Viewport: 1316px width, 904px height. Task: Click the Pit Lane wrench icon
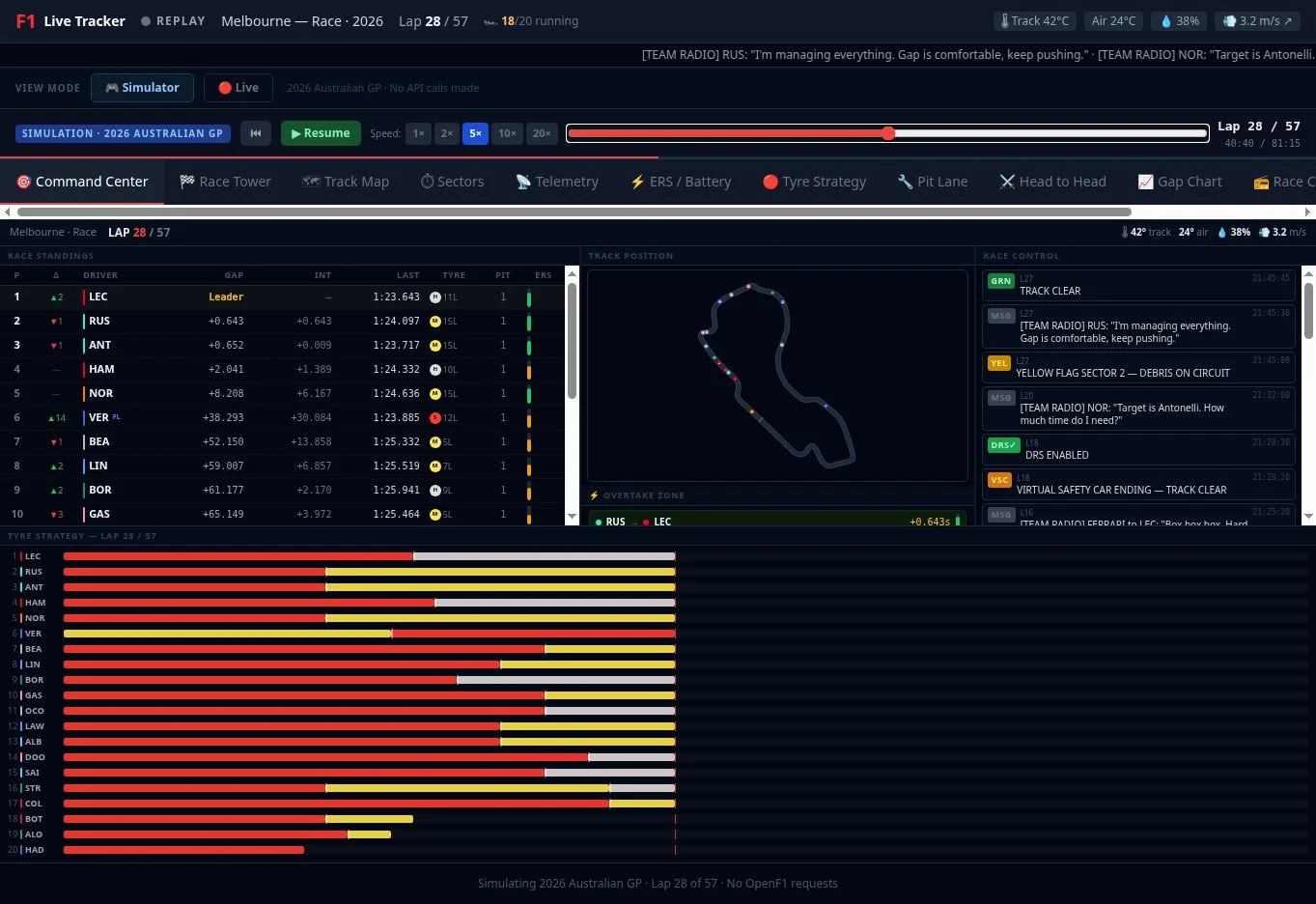[905, 182]
